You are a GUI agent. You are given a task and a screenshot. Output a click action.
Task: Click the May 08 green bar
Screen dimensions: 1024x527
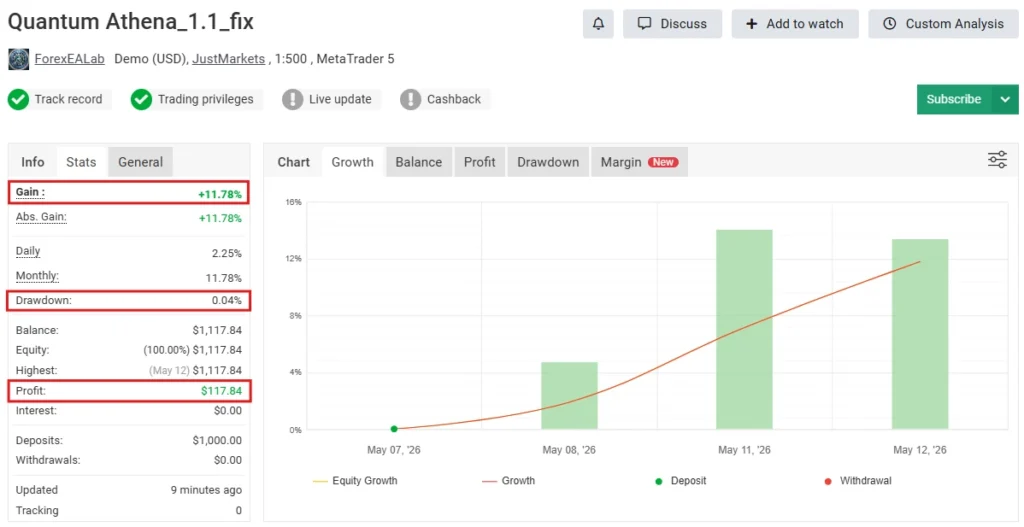(x=569, y=396)
